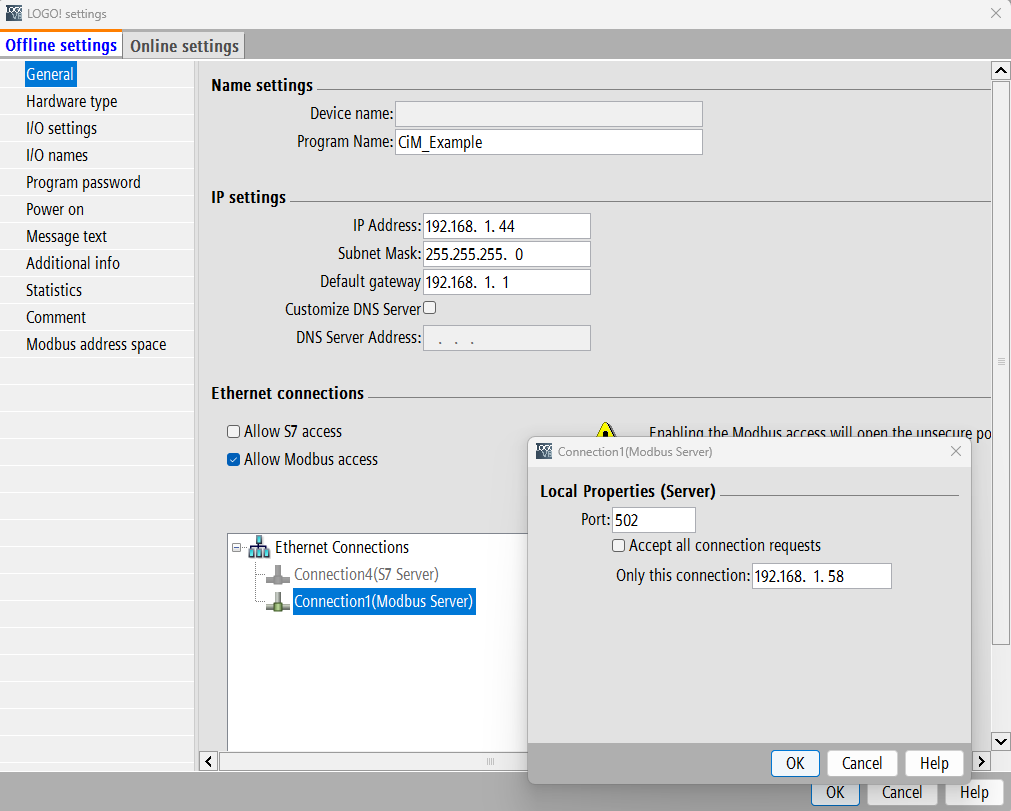Uncheck the Allow Modbus access checkbox
The height and width of the screenshot is (811, 1011).
pyautogui.click(x=233, y=460)
